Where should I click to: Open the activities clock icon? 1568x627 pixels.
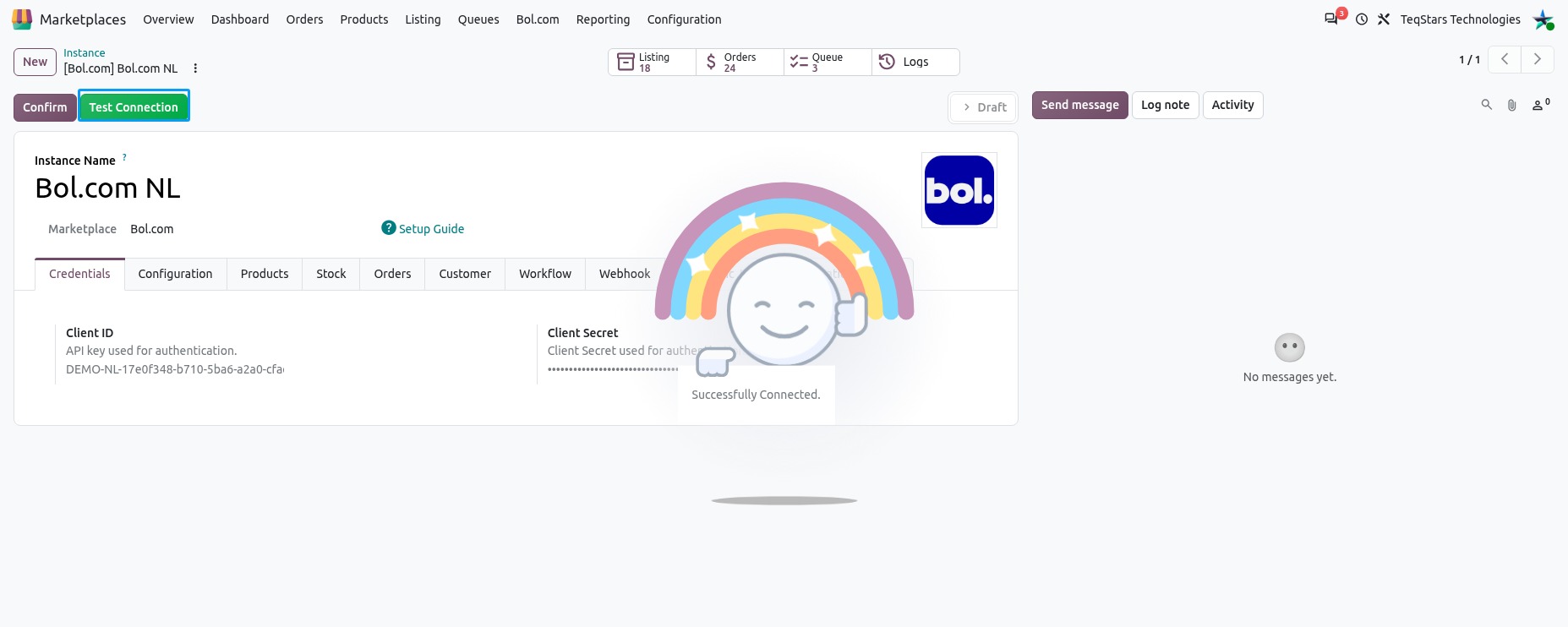(1362, 19)
